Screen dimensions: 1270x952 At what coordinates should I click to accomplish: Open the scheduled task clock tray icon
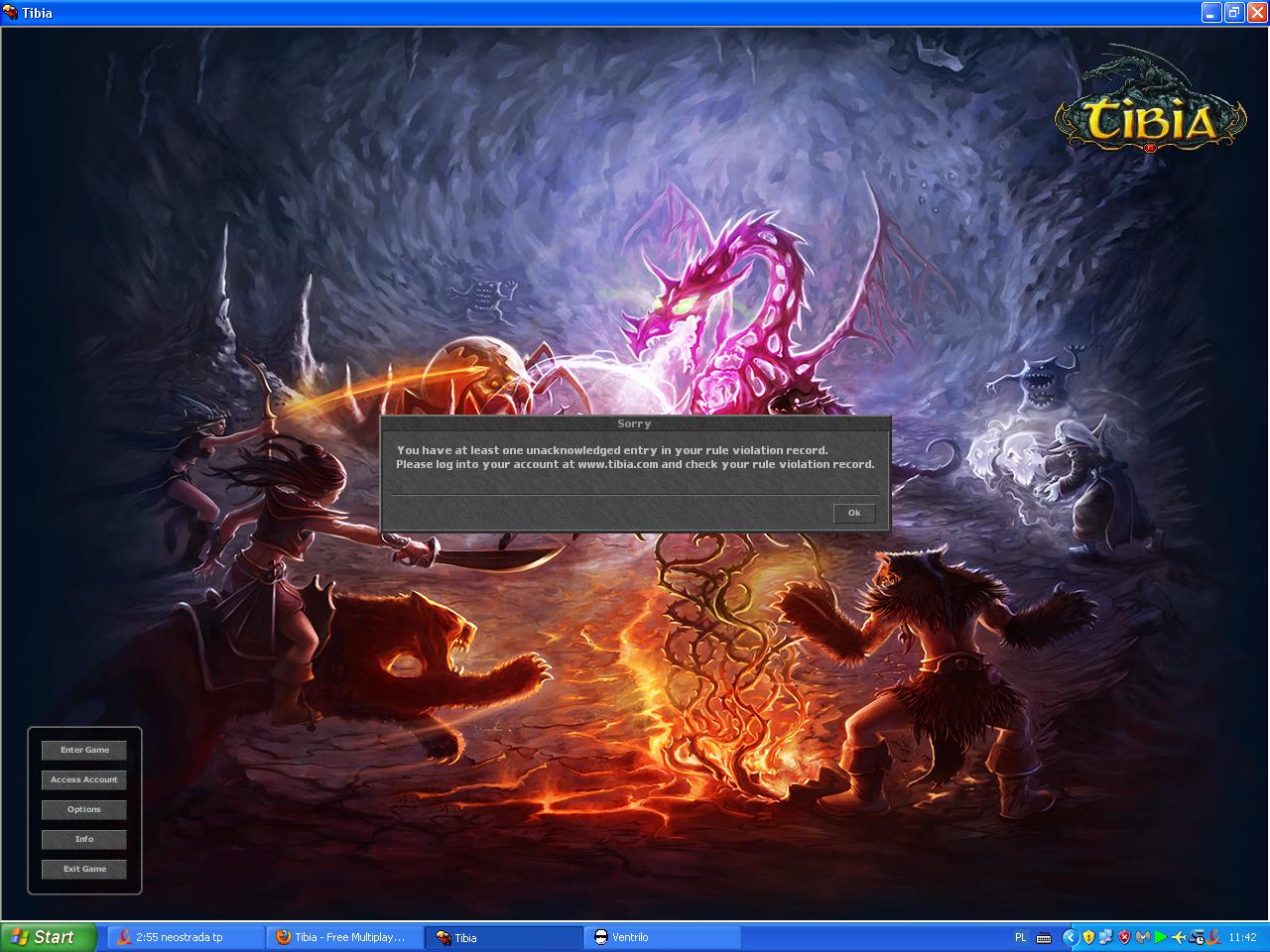pos(1197,937)
